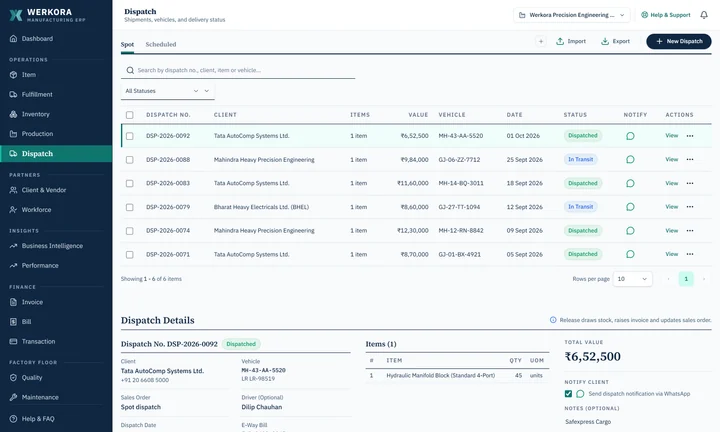This screenshot has height=432, width=720.
Task: Open more actions menu for DSP-2026-0083
Action: (x=690, y=183)
